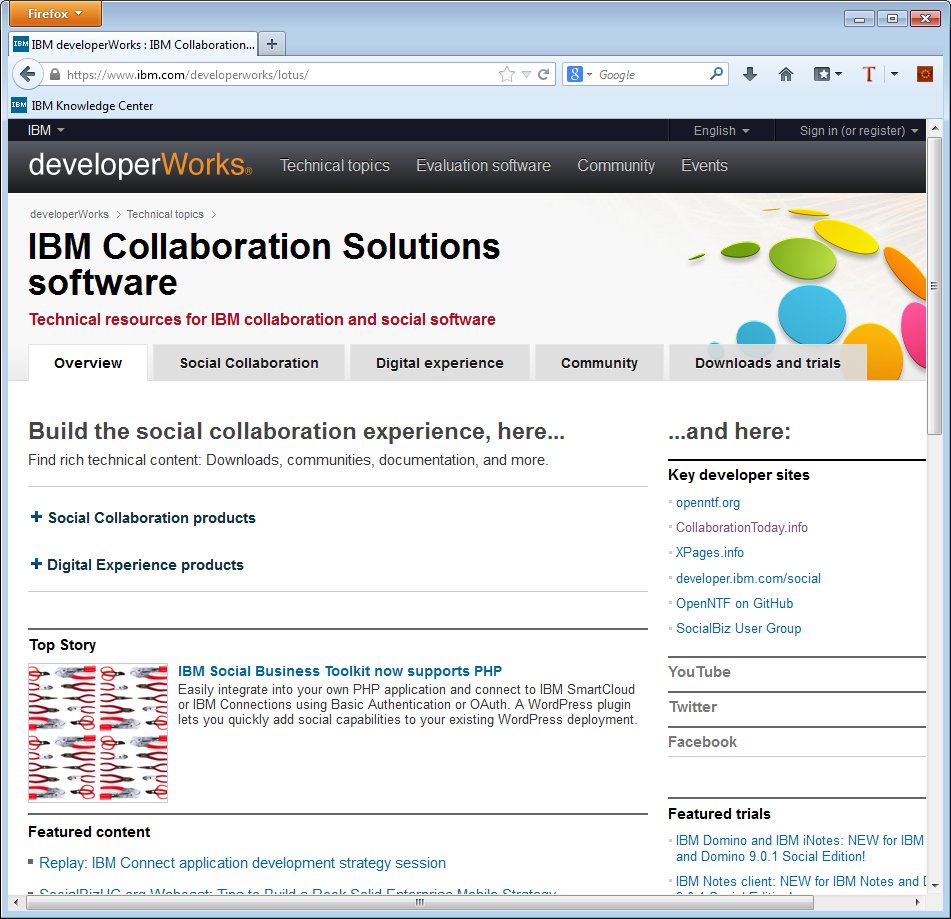Open the openntf.org link
Image resolution: width=951 pixels, height=919 pixels.
[708, 503]
